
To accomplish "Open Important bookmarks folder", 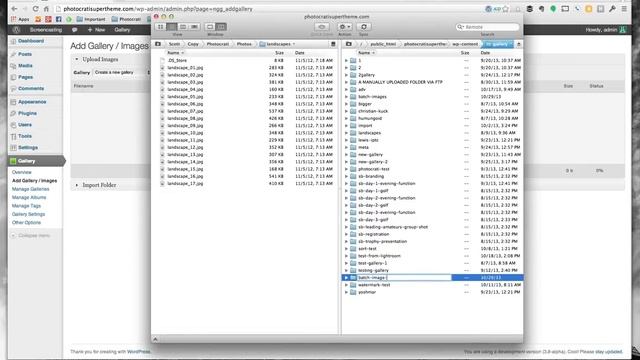I will [x=91, y=19].
